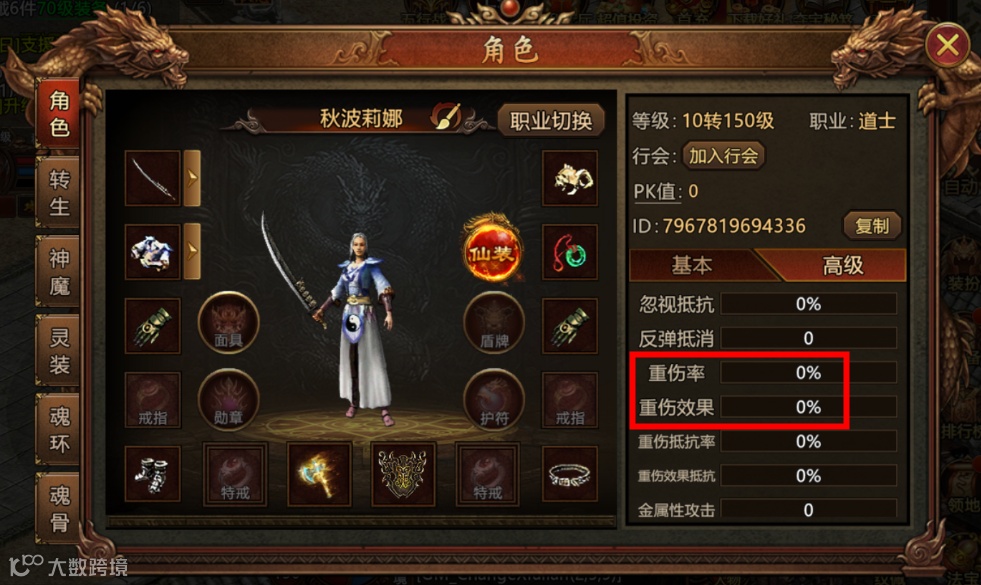Open the 转生 side tab
The width and height of the screenshot is (981, 585).
(x=59, y=193)
